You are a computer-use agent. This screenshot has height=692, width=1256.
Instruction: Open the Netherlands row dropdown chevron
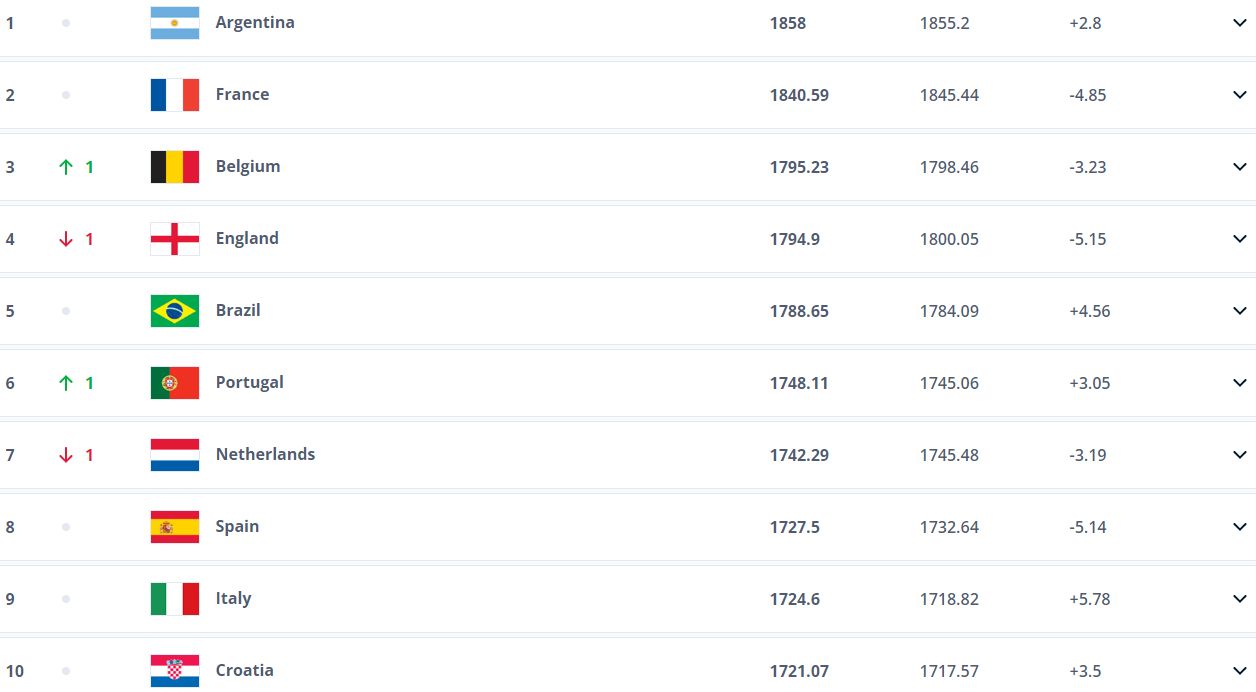pyautogui.click(x=1240, y=455)
